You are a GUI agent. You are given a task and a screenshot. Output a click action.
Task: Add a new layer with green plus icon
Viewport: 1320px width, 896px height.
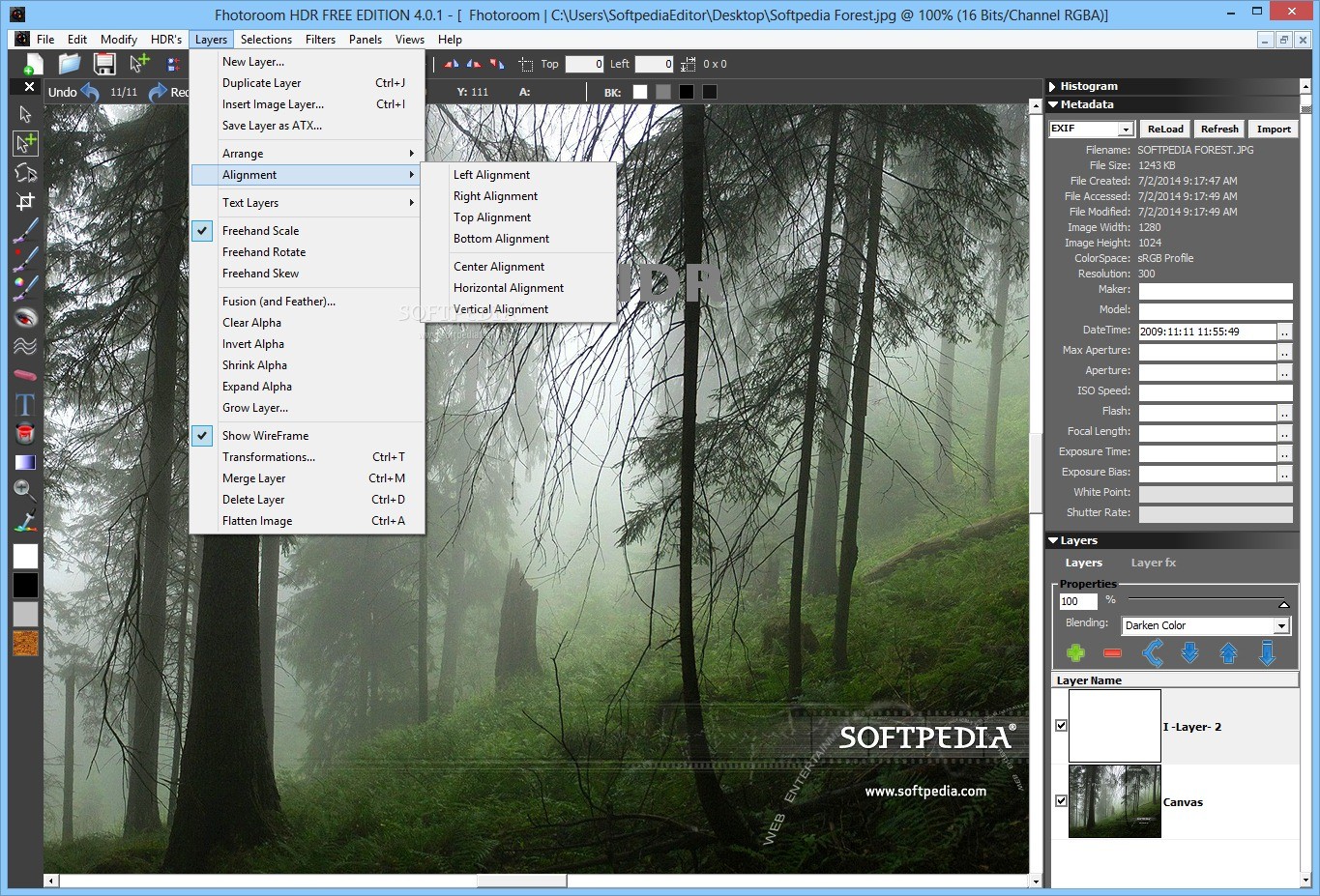click(x=1075, y=653)
